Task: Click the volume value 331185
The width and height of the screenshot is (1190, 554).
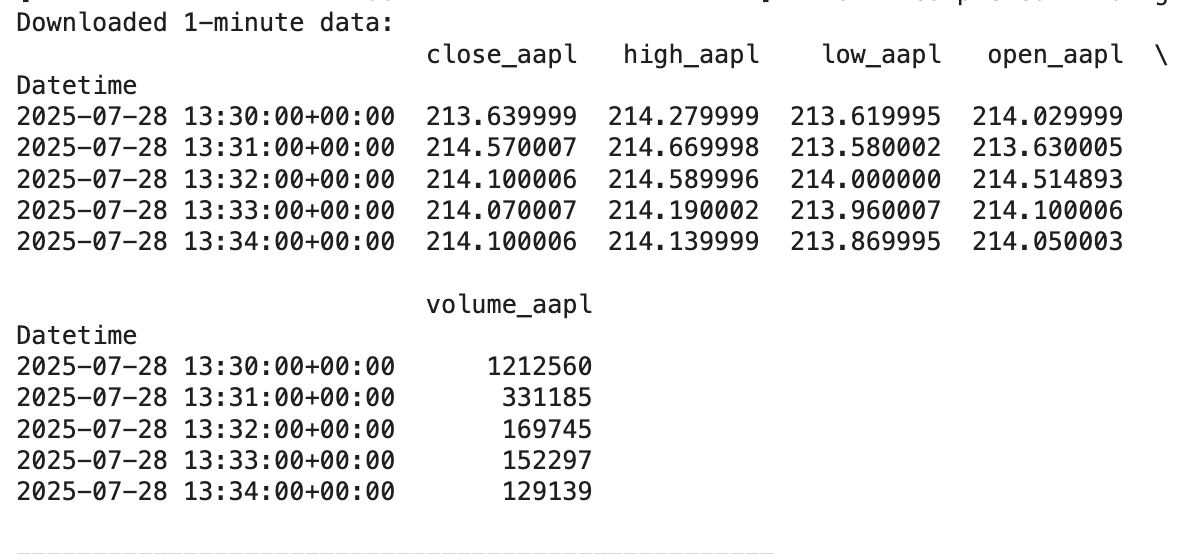Action: 547,398
